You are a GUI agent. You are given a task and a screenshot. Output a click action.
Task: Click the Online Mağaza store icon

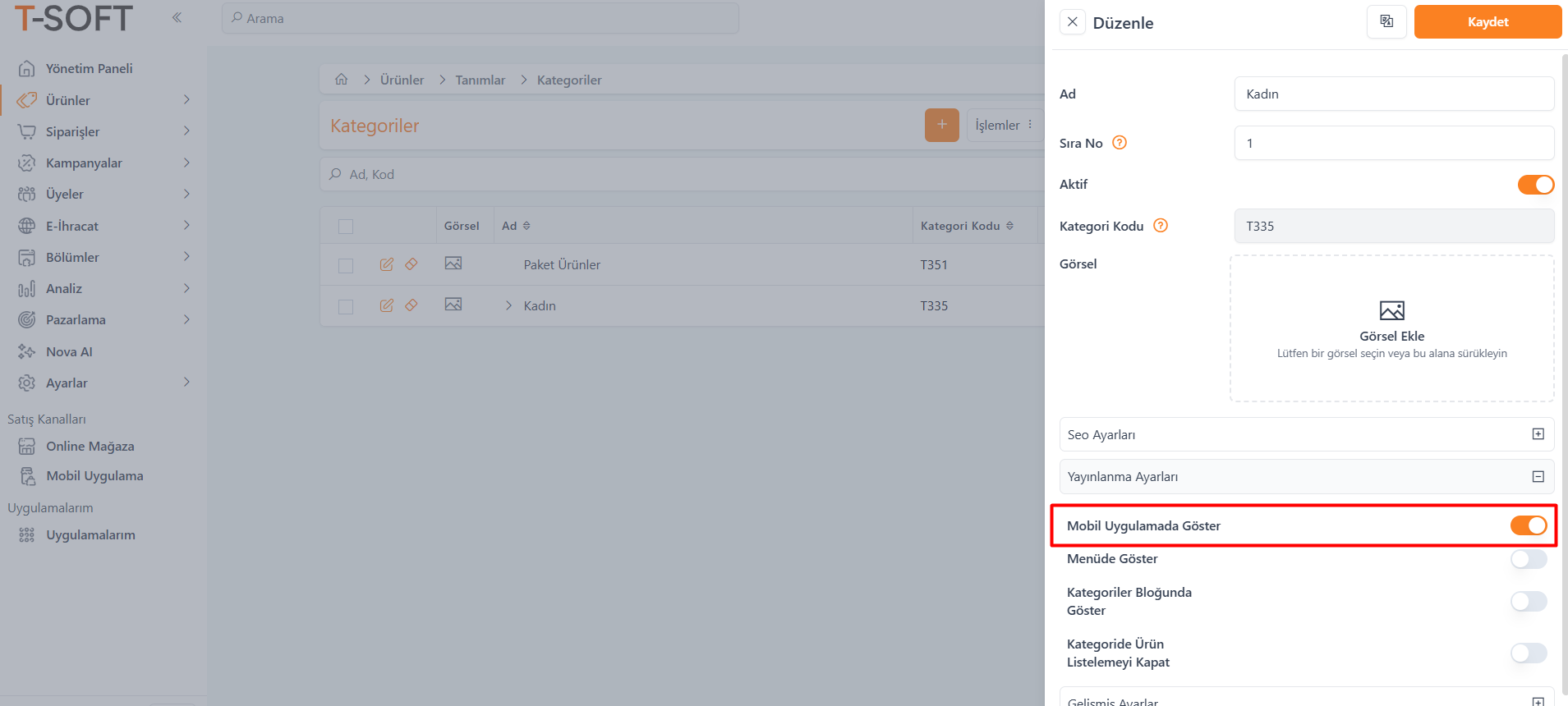point(27,446)
